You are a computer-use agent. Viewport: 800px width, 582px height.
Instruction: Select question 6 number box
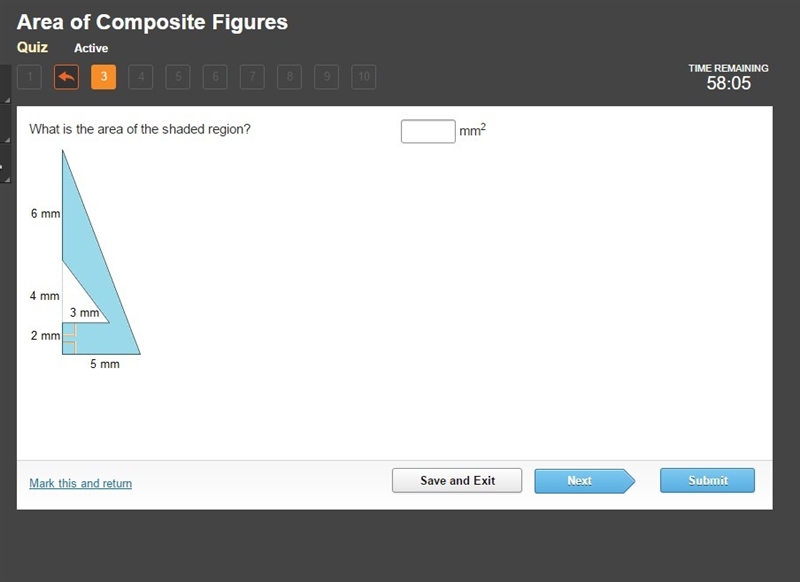215,77
